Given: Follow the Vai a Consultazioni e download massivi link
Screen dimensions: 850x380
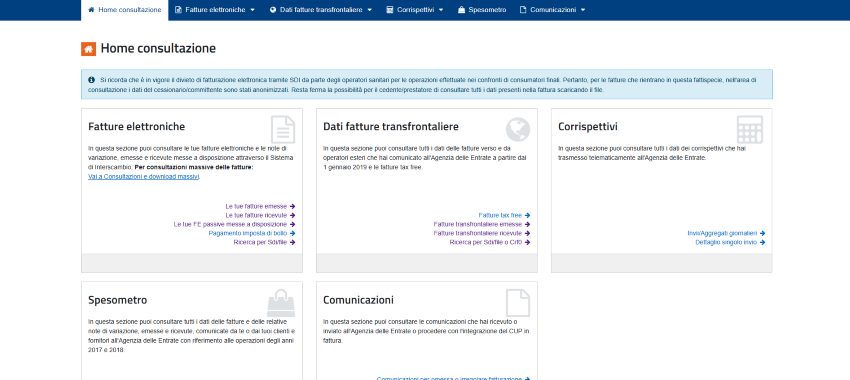Looking at the screenshot, I should (x=144, y=177).
